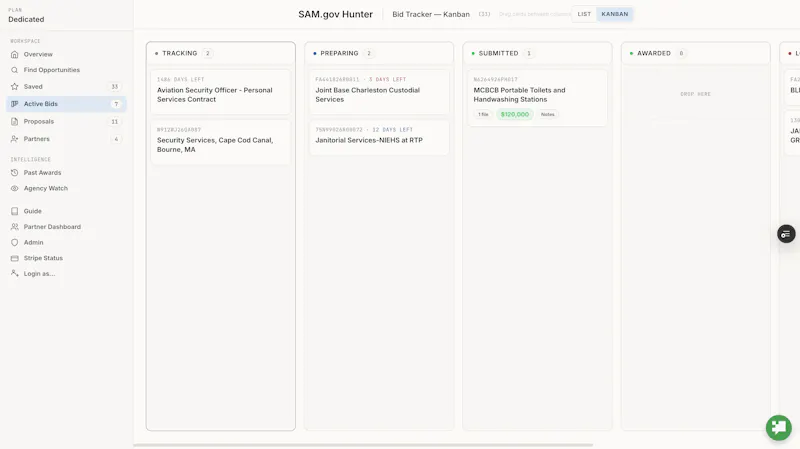The width and height of the screenshot is (800, 449).
Task: Click the AWARDED column header
Action: (x=695, y=53)
